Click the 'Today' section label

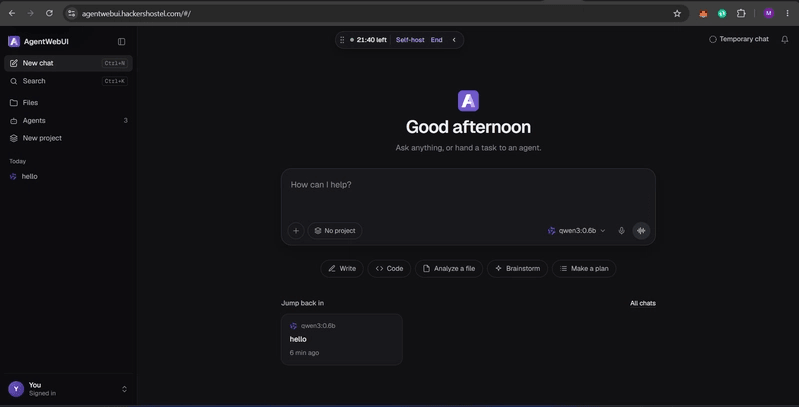17,161
